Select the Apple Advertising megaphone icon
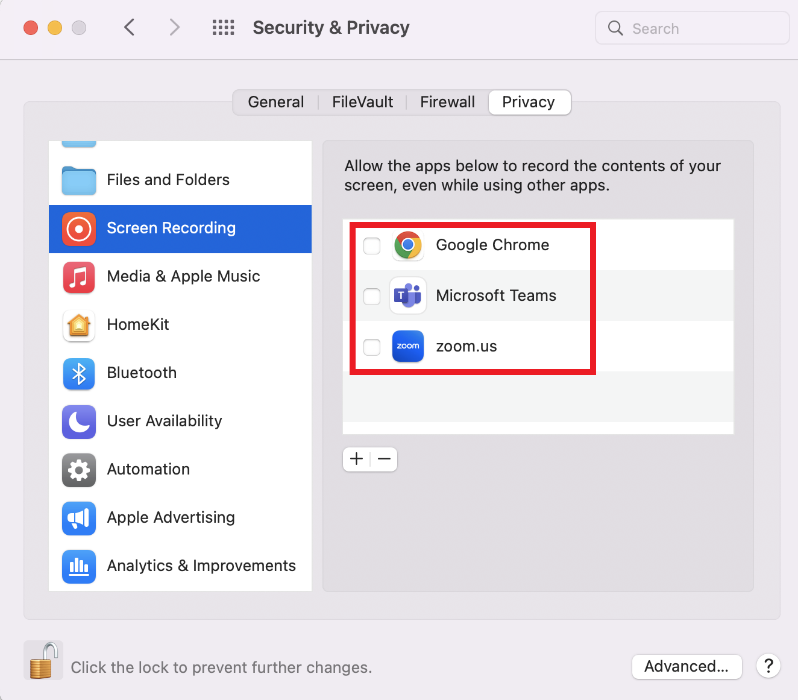 (x=79, y=517)
